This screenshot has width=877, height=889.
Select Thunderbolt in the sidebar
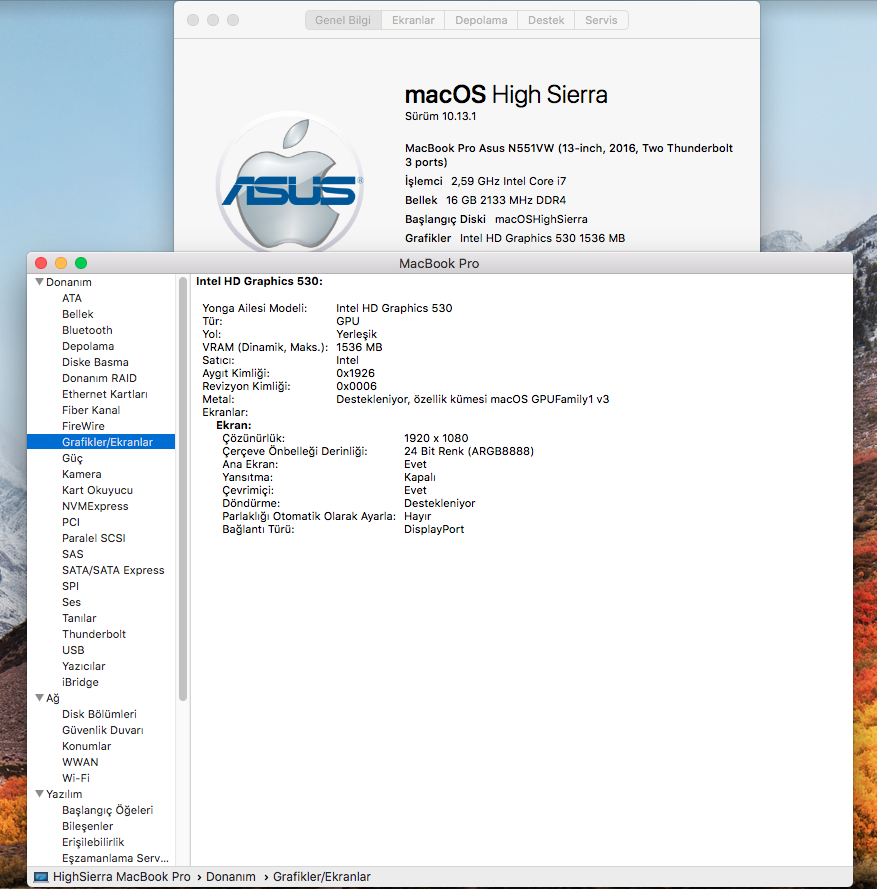click(94, 634)
